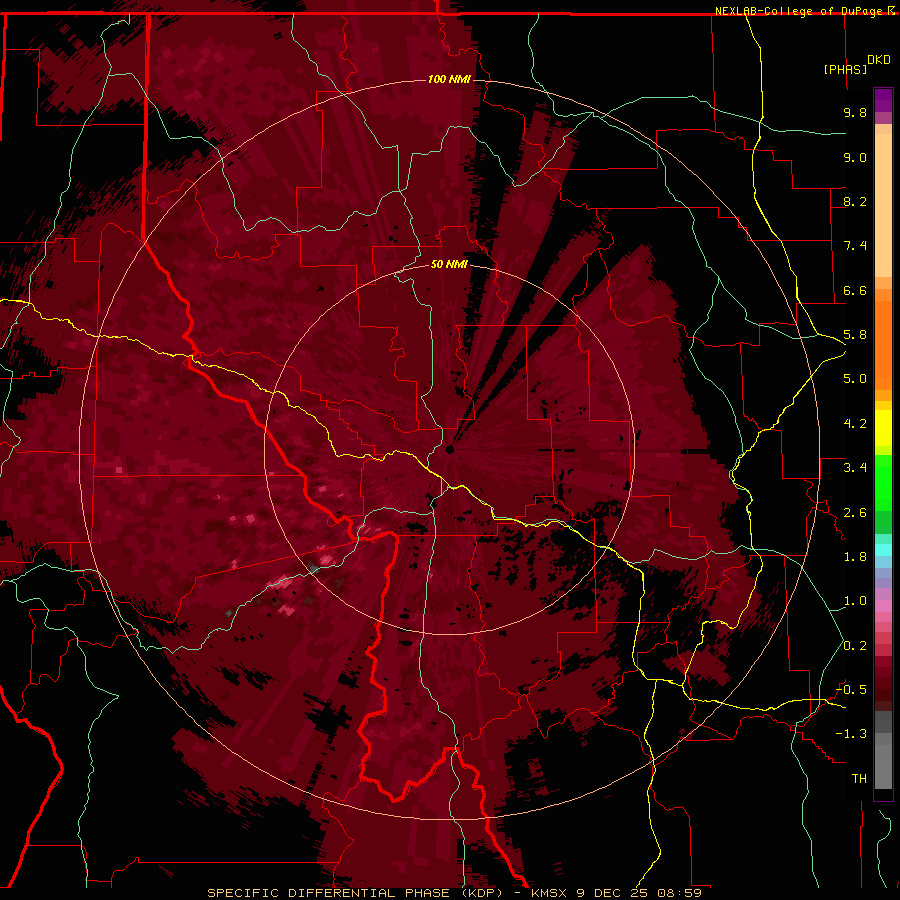Click the 5.0 legend value

(x=855, y=379)
